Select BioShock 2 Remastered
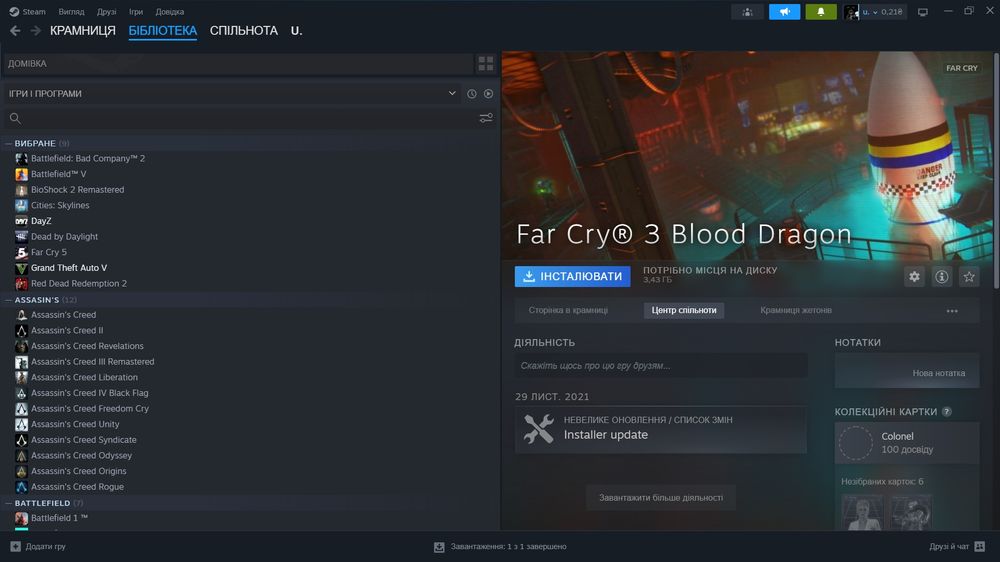Image resolution: width=1000 pixels, height=562 pixels. click(x=78, y=189)
